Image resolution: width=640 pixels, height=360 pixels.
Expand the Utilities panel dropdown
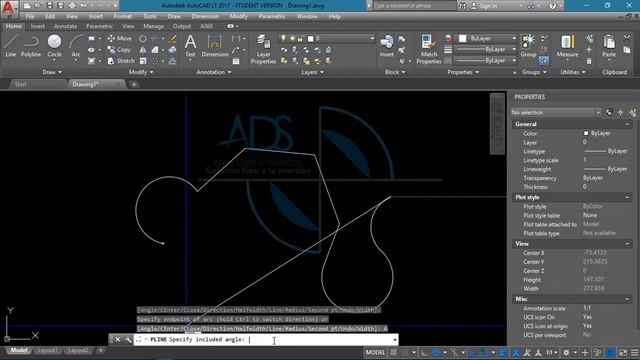click(573, 72)
